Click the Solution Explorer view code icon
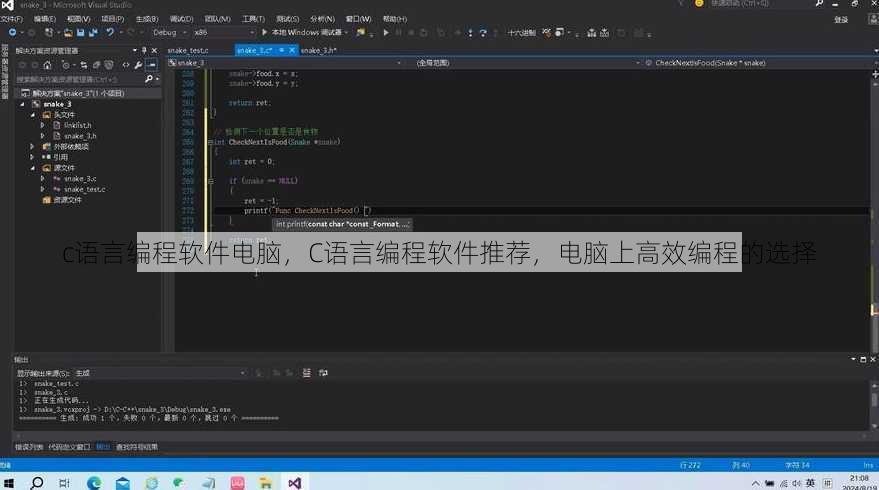This screenshot has height=490, width=879. 126,65
